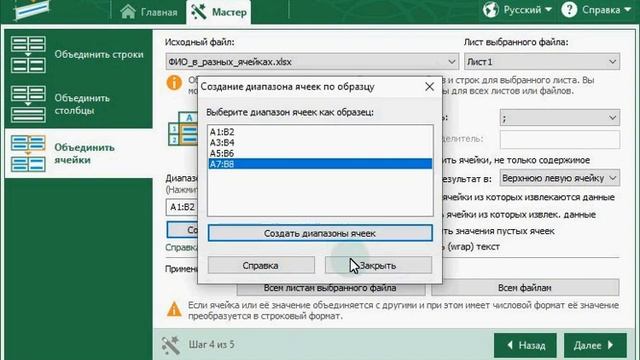Click the A1:B2 range input field

tap(182, 207)
